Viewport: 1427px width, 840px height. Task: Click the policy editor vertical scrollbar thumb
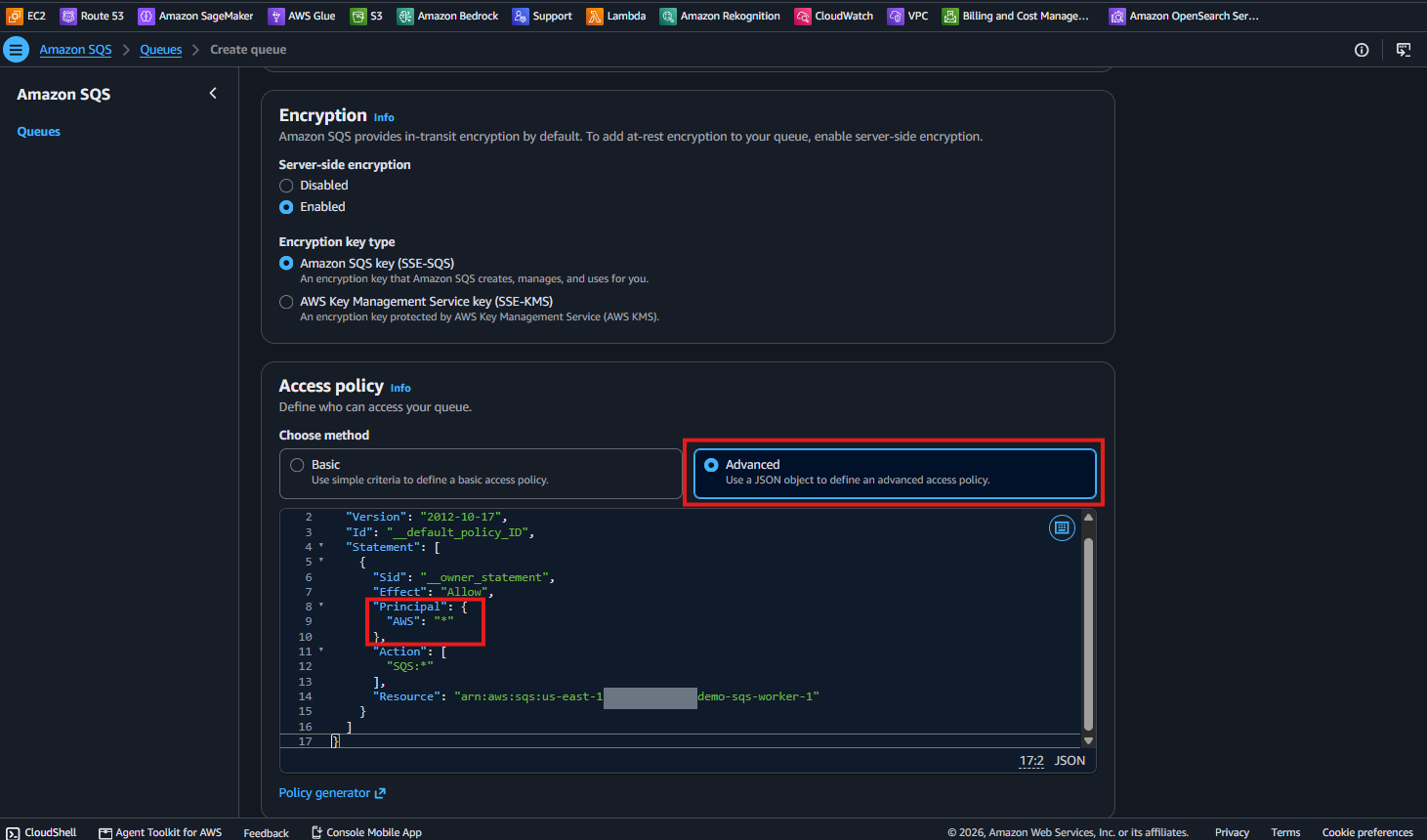click(x=1088, y=634)
